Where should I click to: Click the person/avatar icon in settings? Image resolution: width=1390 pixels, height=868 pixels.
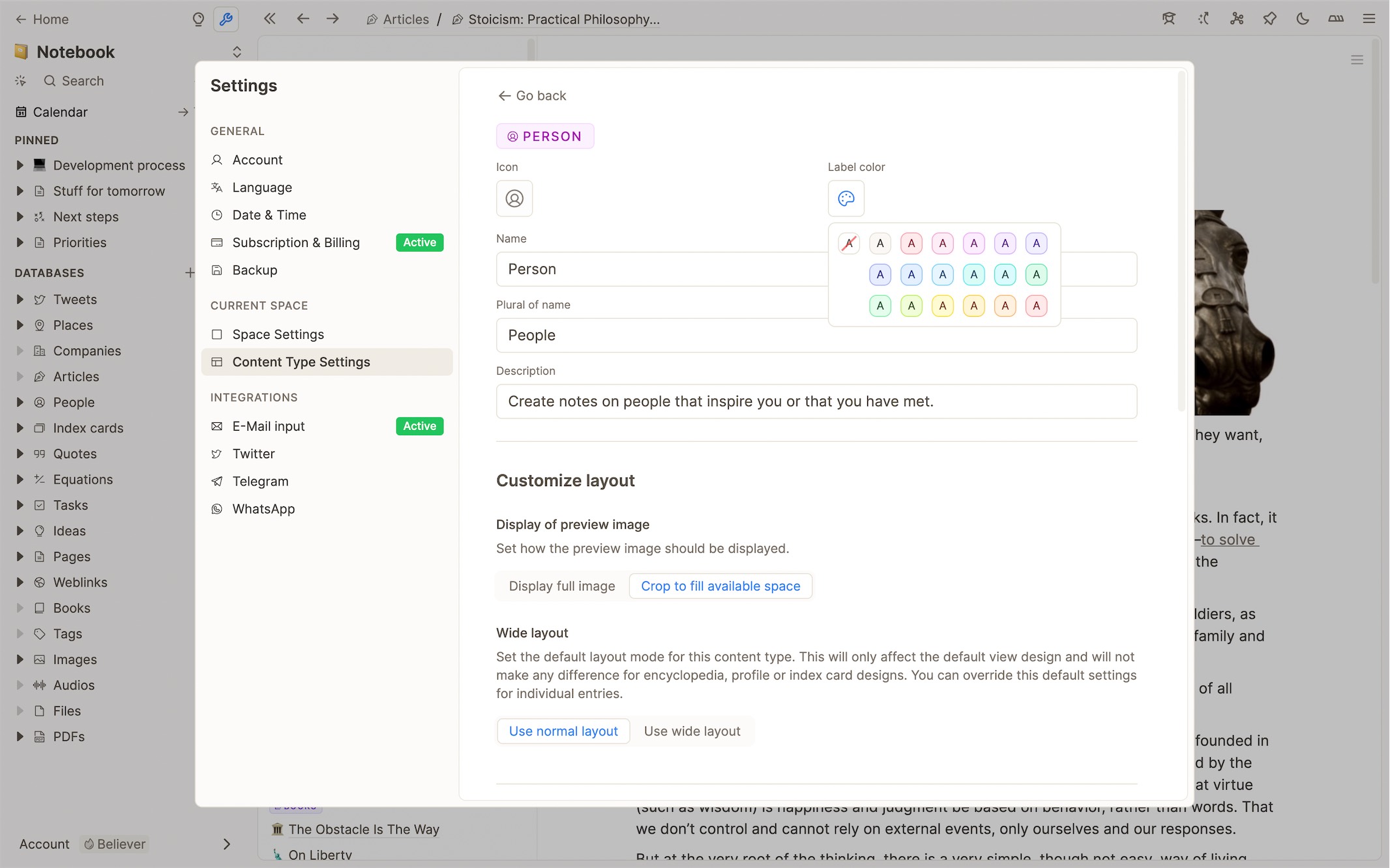pos(514,198)
